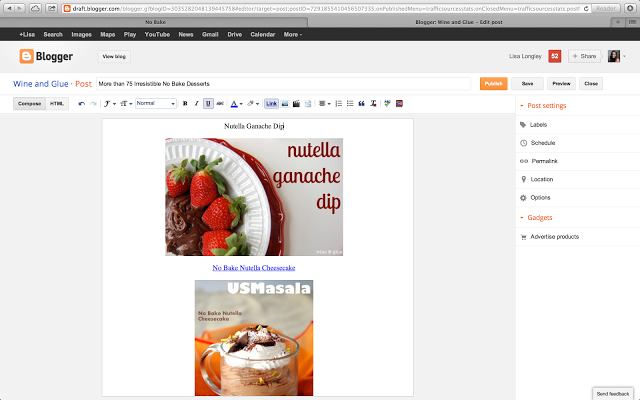Screen dimensions: 640x400
Task: Apply bold formatting with the B icon
Action: pos(185,104)
